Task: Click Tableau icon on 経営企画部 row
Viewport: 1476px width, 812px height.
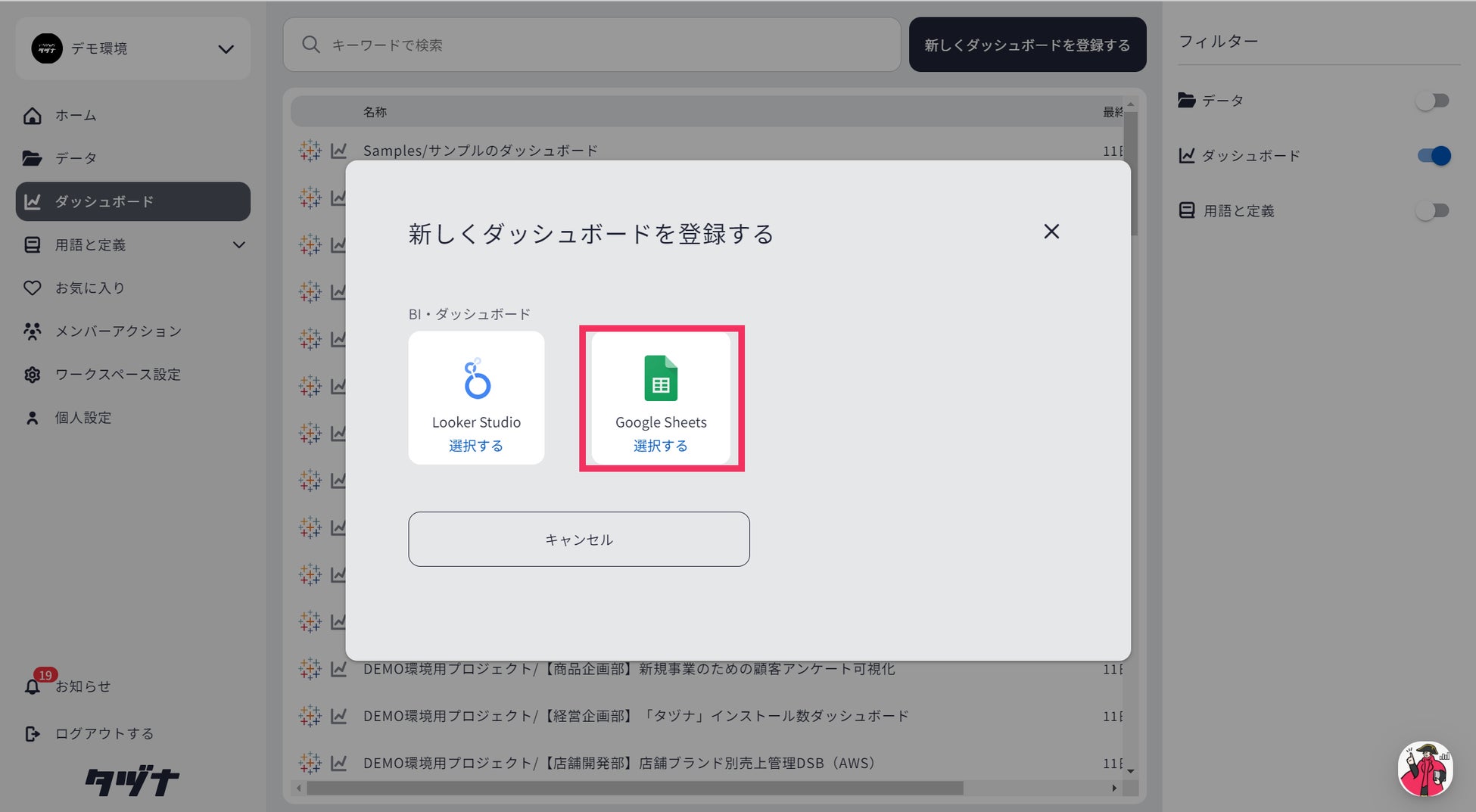Action: pos(310,716)
